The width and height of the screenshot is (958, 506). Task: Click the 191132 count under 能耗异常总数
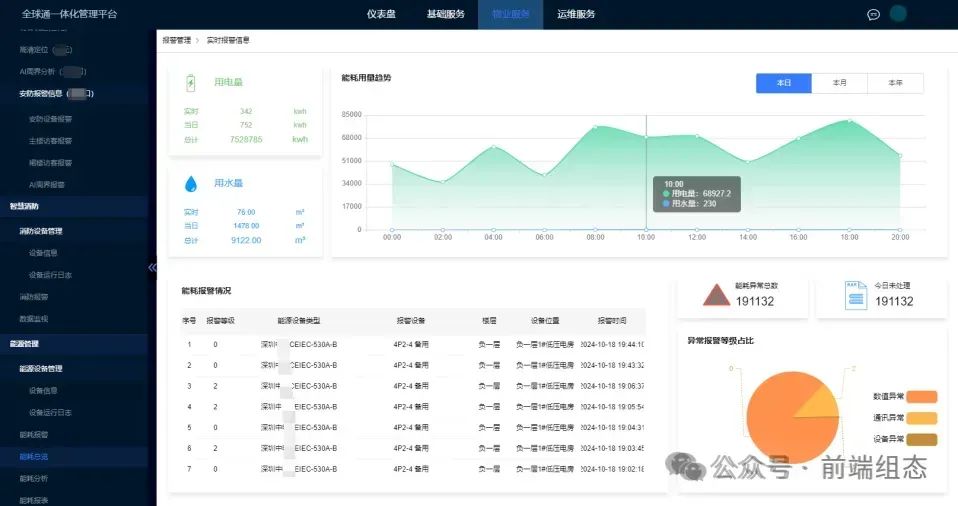[x=755, y=301]
